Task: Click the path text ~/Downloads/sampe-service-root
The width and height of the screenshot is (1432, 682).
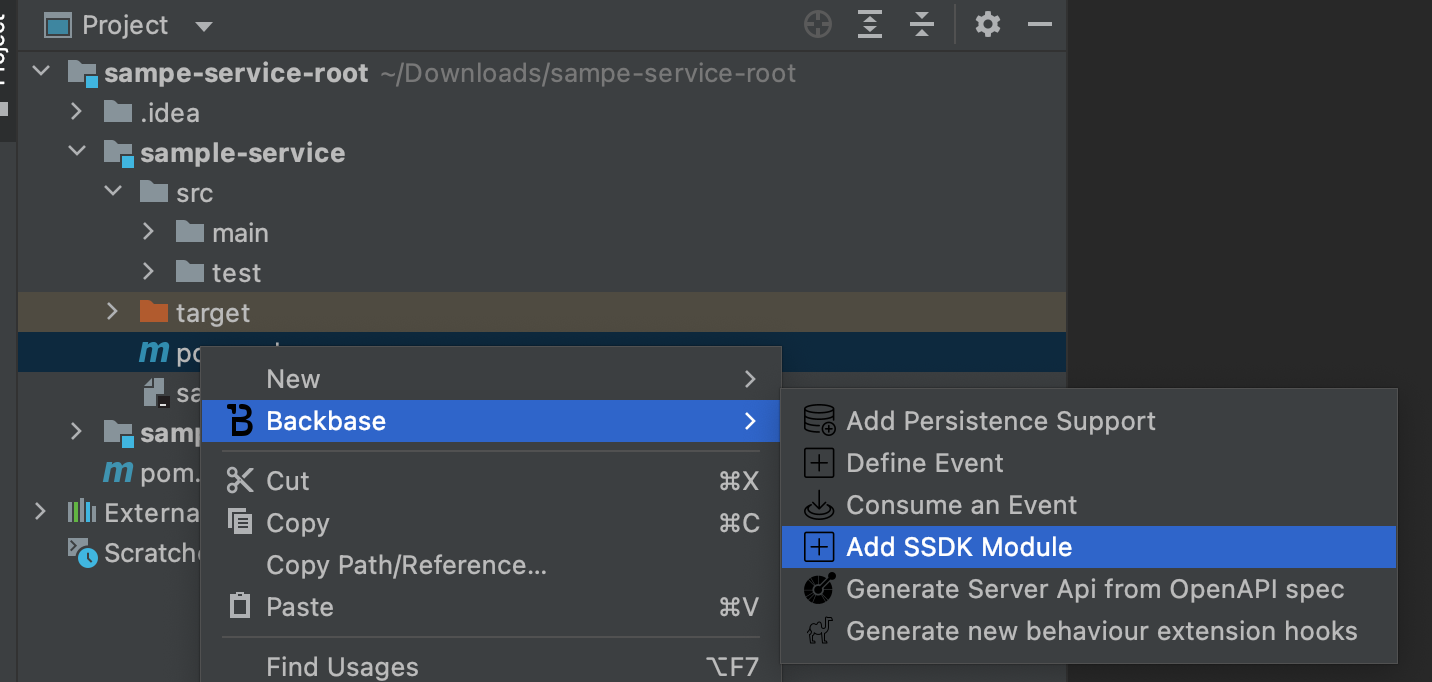Action: point(588,73)
